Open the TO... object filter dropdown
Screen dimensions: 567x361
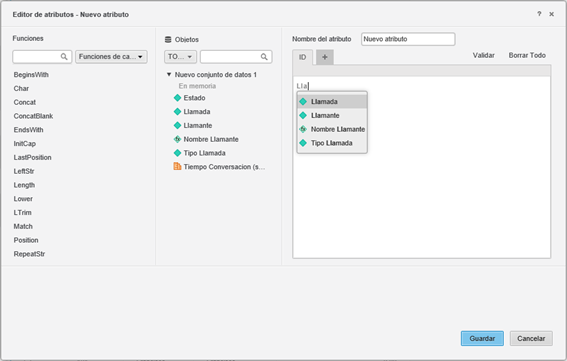click(180, 57)
